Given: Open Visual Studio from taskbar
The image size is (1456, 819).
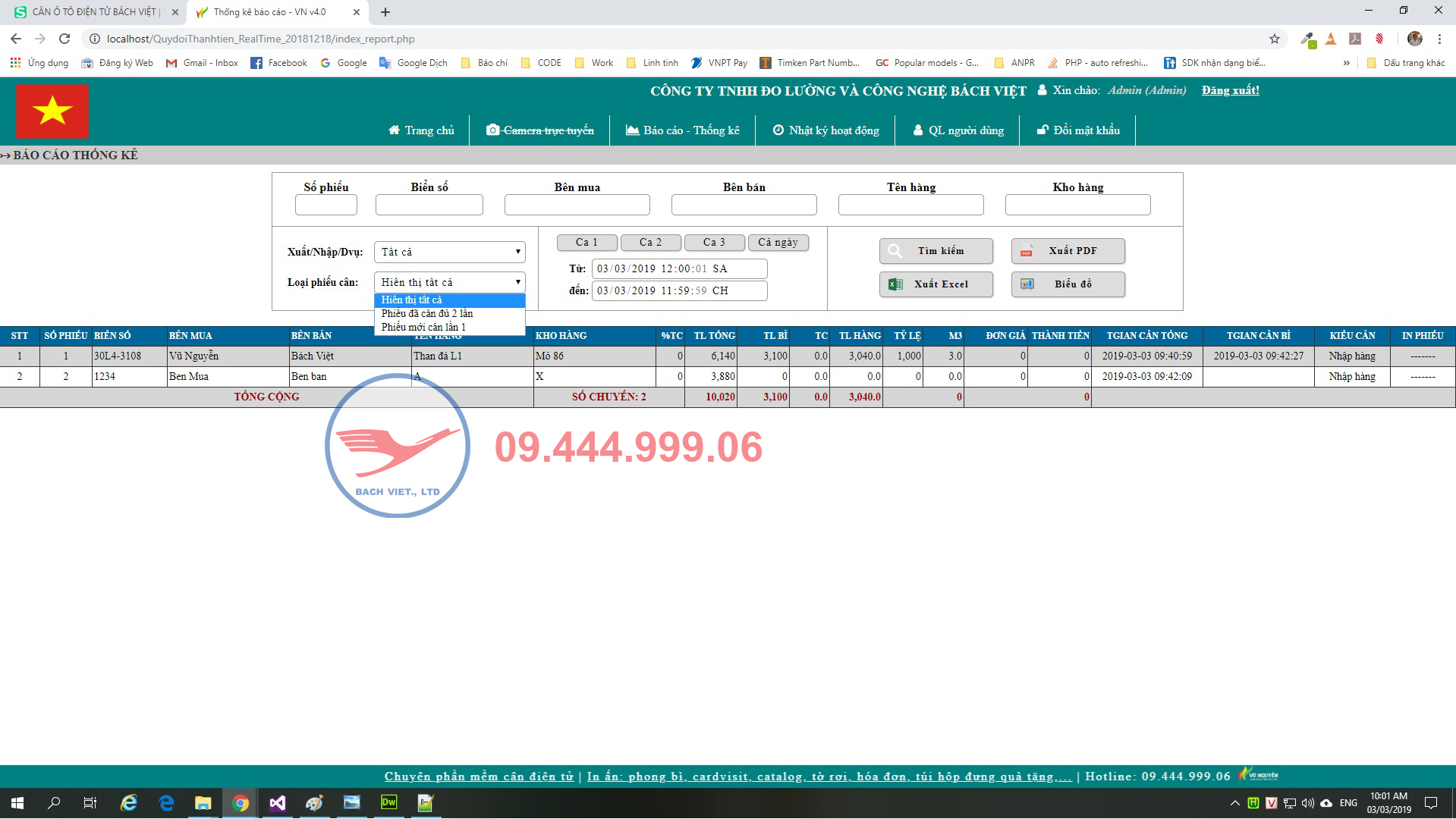Looking at the screenshot, I should (x=277, y=802).
